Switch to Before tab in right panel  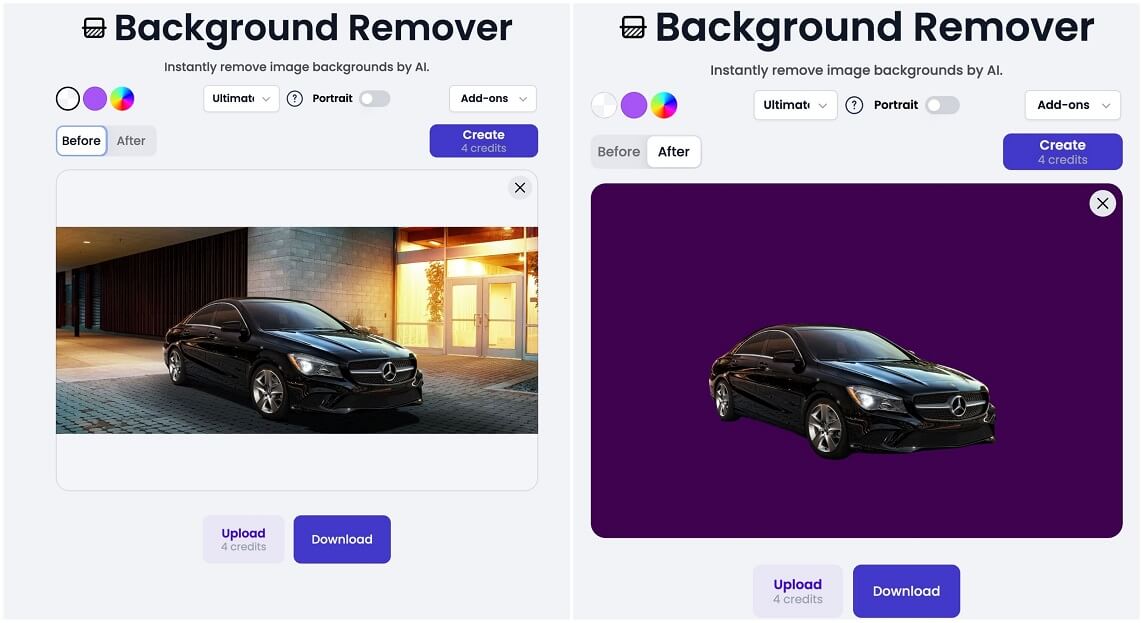tap(619, 152)
